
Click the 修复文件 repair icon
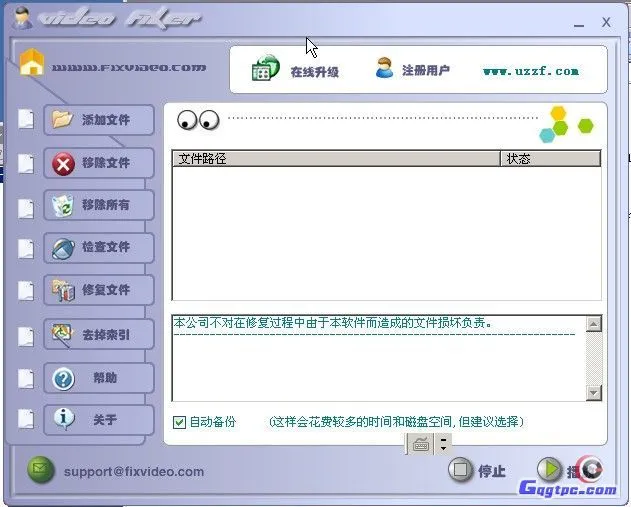pos(63,290)
